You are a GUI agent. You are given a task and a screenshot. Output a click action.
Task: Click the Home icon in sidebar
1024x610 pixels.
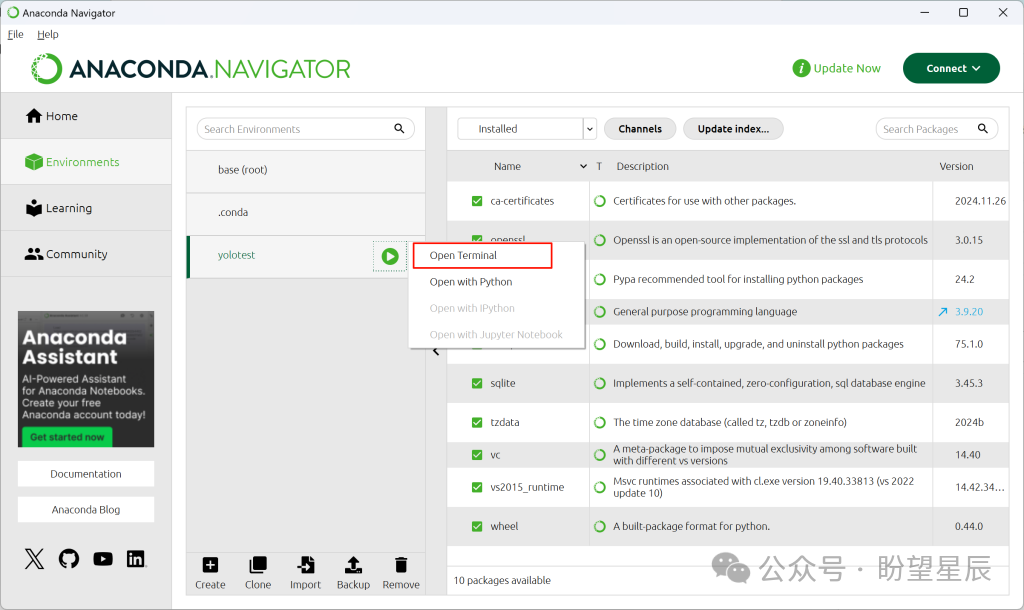(33, 116)
